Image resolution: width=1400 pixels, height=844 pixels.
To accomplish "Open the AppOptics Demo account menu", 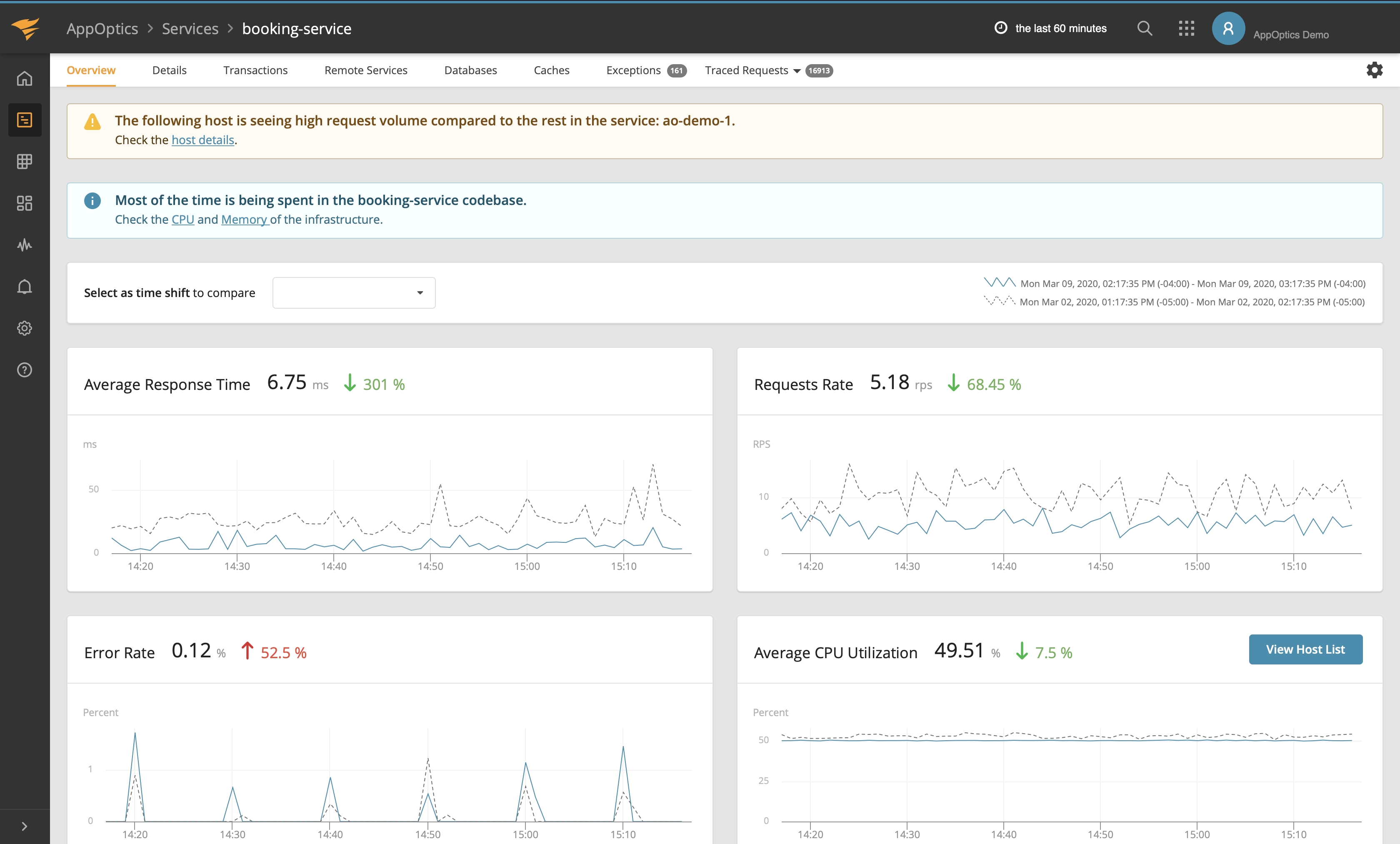I will tap(1290, 35).
